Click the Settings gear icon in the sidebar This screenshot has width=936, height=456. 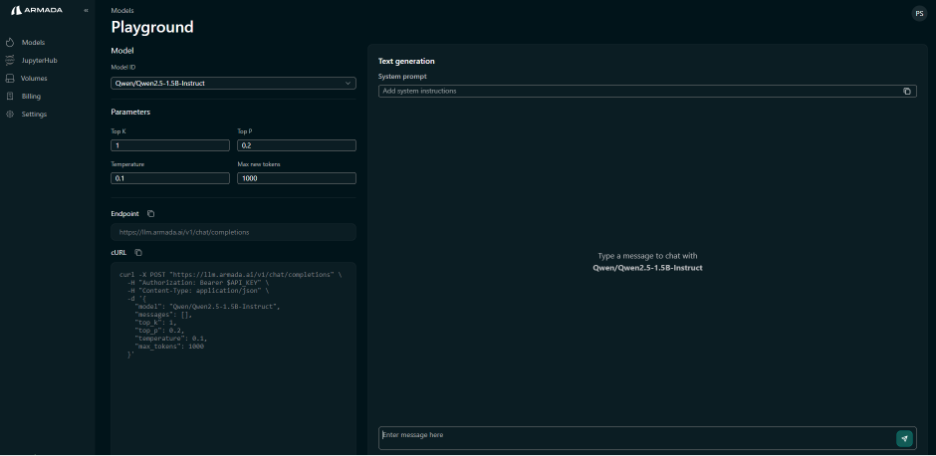(x=10, y=114)
